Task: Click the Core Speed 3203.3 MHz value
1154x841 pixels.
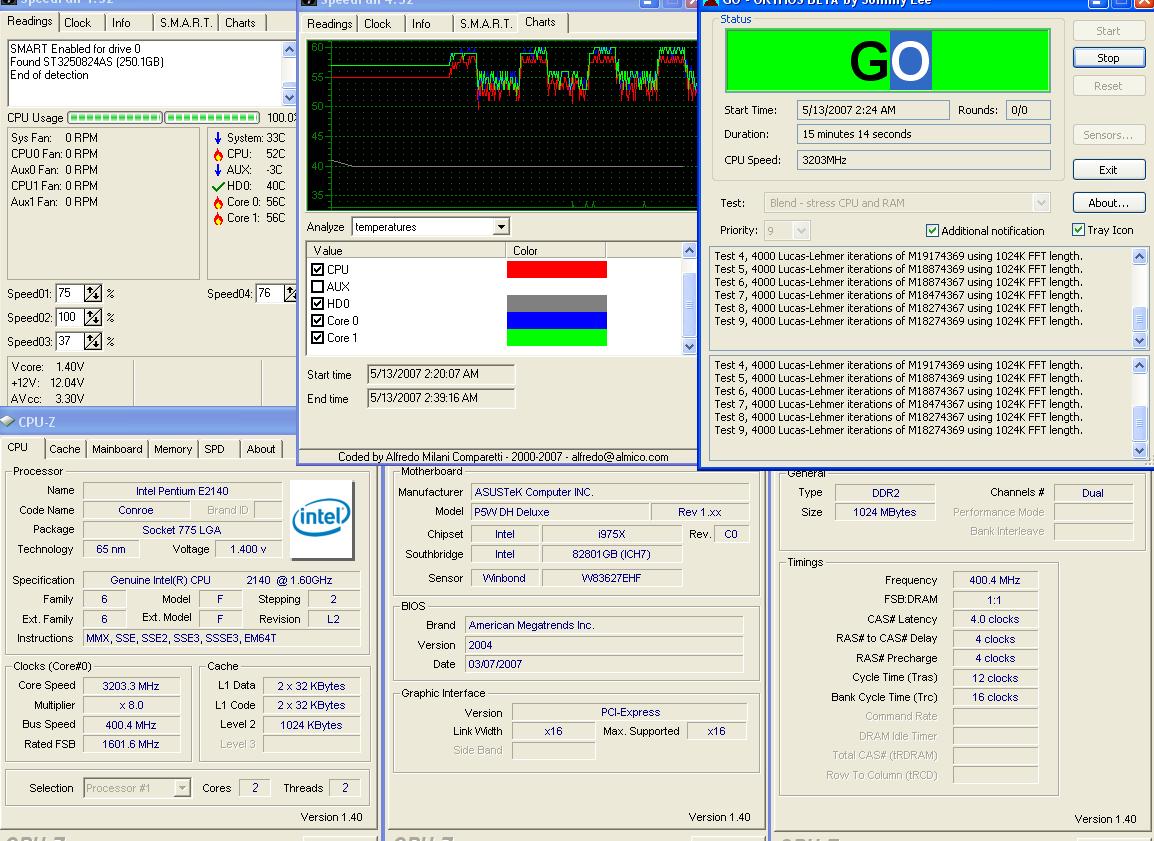Action: coord(131,686)
